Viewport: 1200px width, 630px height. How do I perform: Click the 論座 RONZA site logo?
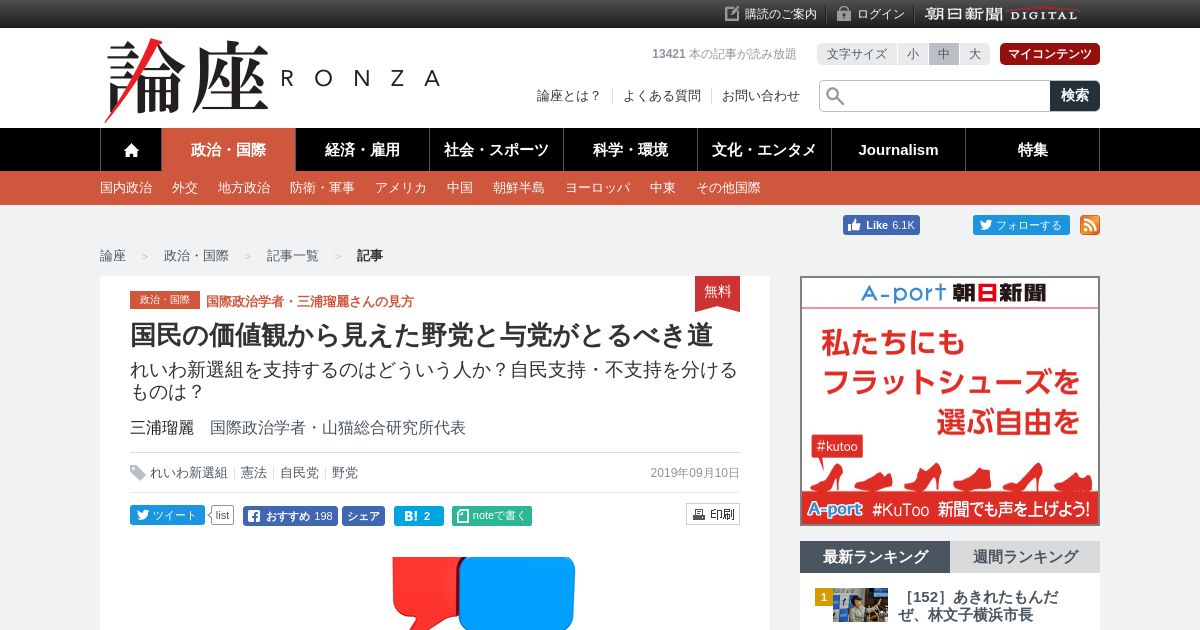pyautogui.click(x=273, y=80)
